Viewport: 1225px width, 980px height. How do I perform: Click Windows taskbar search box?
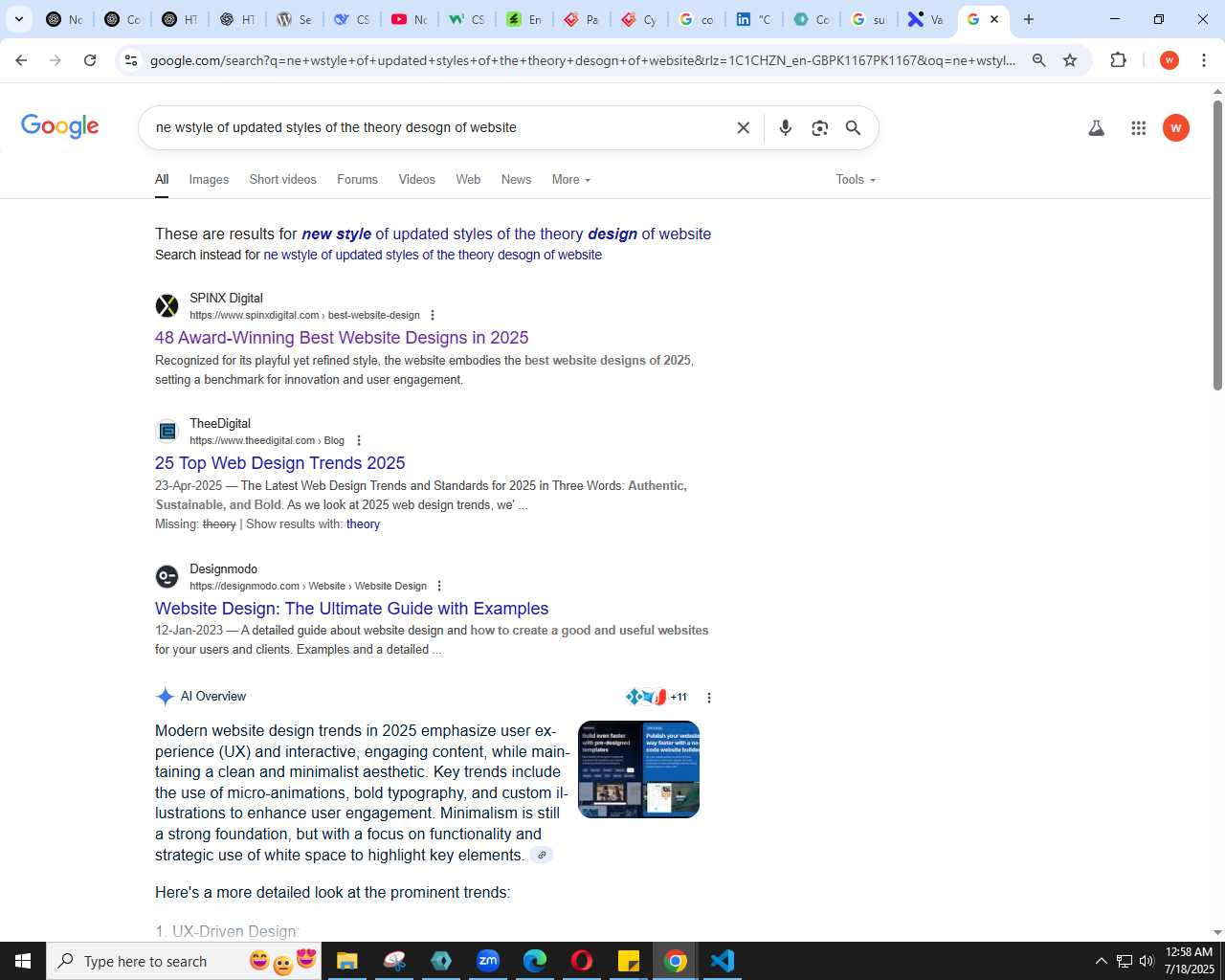pos(184,961)
